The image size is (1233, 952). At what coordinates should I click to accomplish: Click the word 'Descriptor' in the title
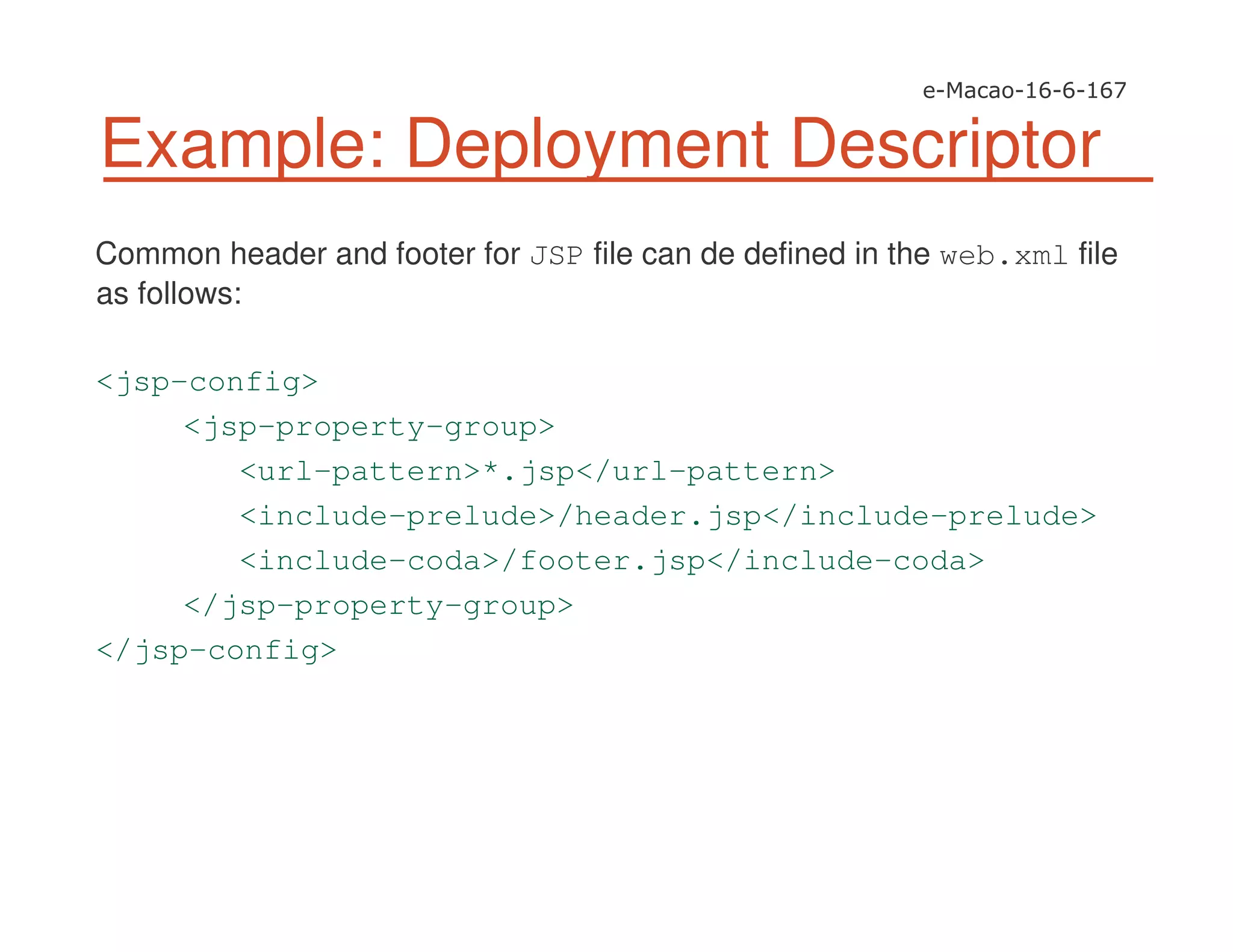(x=945, y=144)
